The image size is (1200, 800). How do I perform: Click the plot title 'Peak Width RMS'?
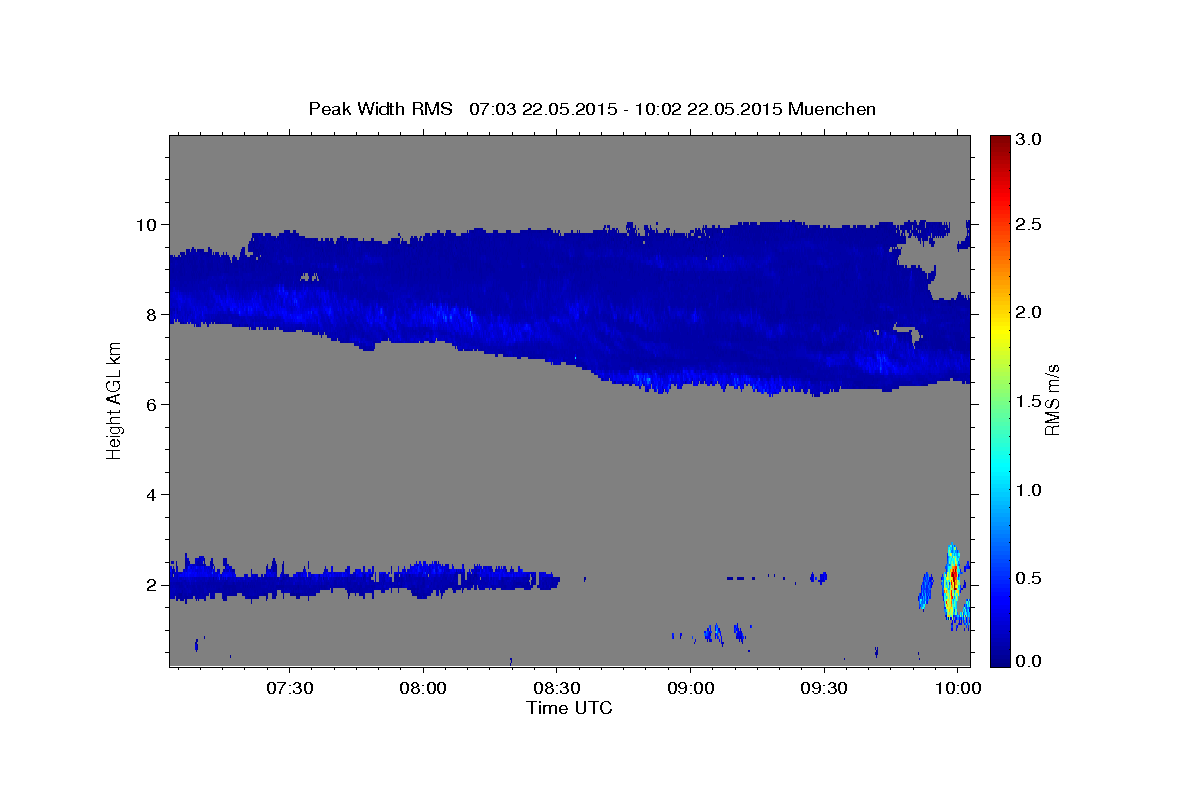[380, 108]
